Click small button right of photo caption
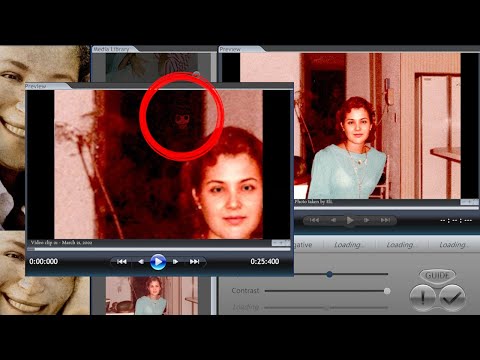Screen dimensions: 480x360 [469, 202]
